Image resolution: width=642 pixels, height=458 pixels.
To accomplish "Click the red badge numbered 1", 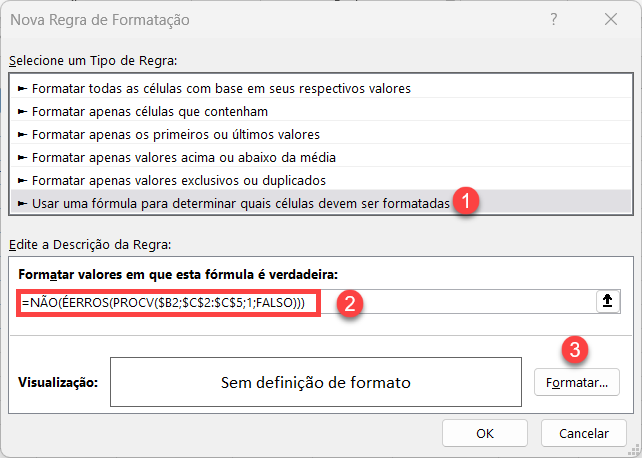I will point(465,201).
